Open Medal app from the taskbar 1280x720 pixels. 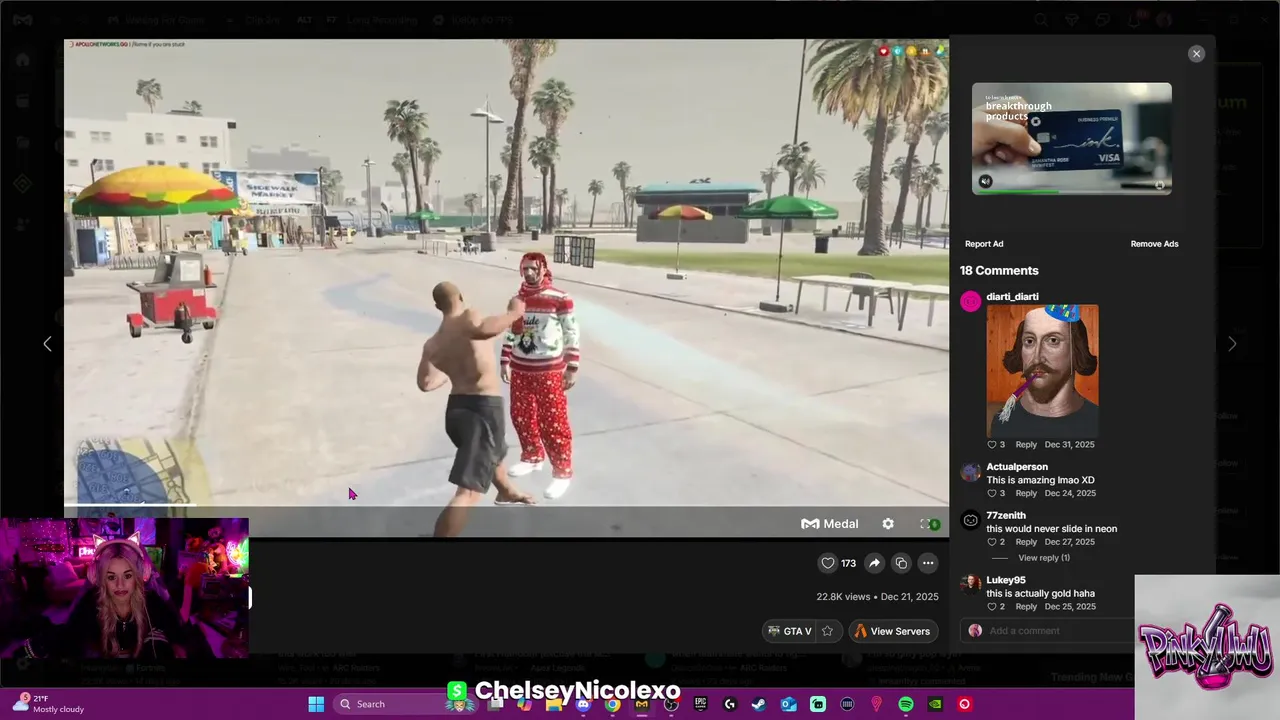(641, 704)
